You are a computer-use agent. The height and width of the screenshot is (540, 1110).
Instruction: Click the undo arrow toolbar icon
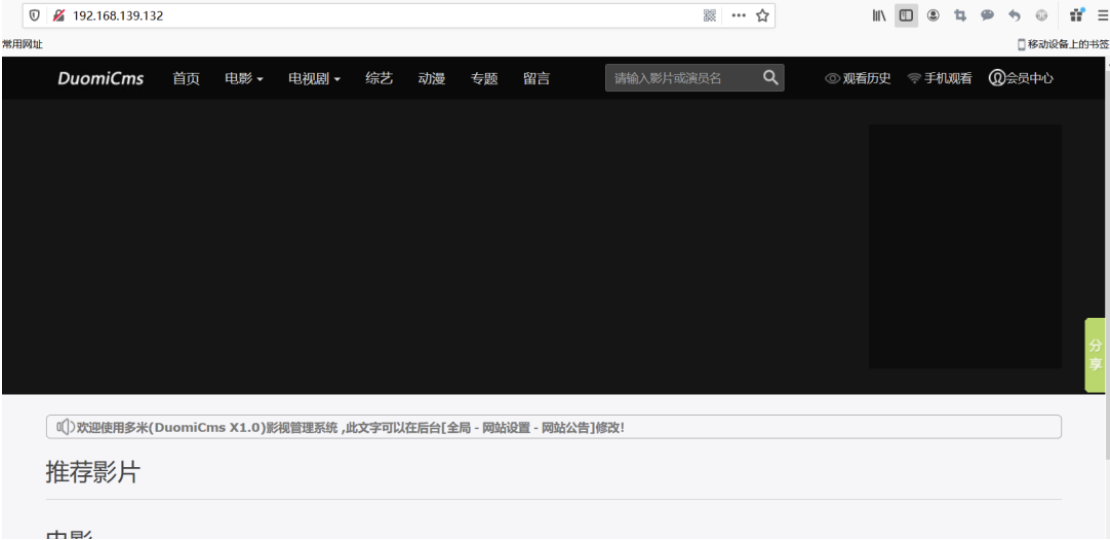(1014, 16)
